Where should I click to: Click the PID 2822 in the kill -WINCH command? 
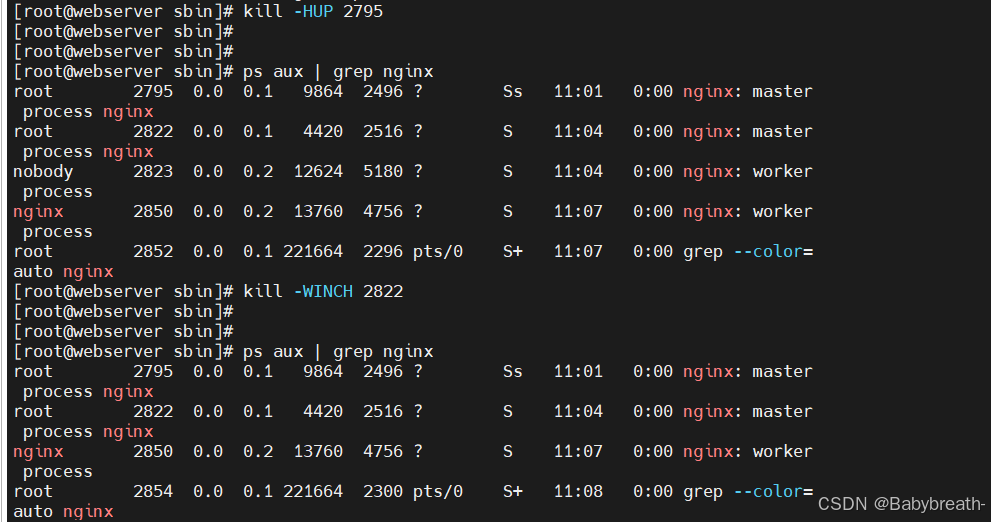coord(383,291)
